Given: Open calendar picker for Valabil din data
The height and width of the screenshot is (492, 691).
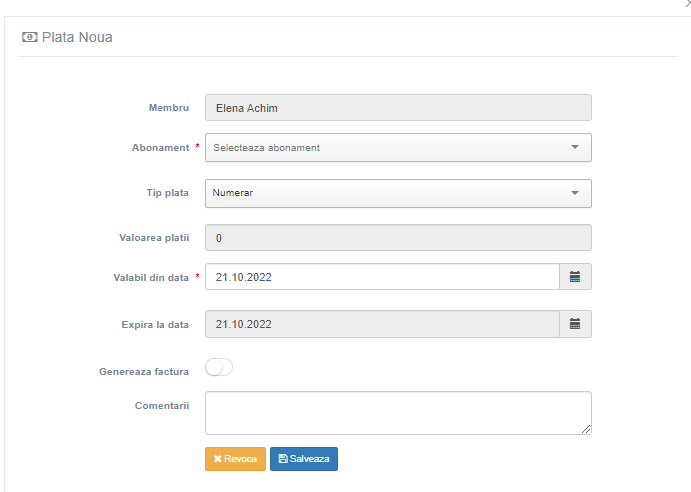Looking at the screenshot, I should click(x=575, y=277).
